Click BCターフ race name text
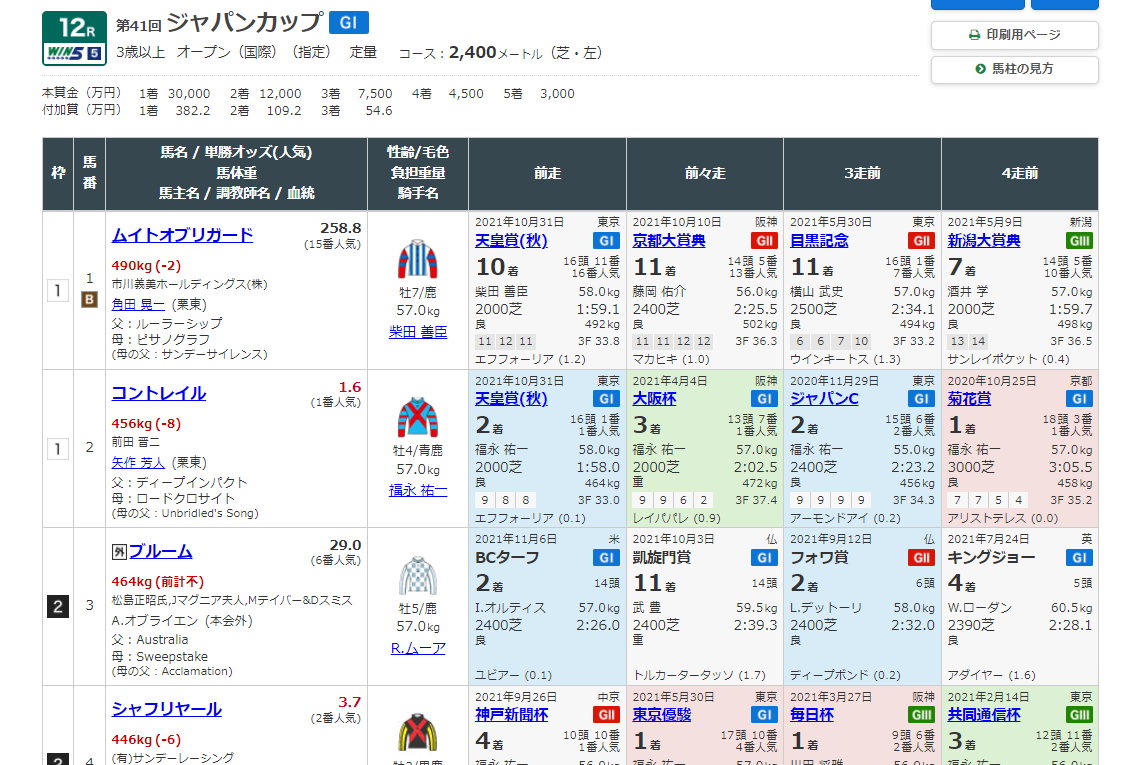Viewport: 1132px width, 765px height. [x=507, y=558]
